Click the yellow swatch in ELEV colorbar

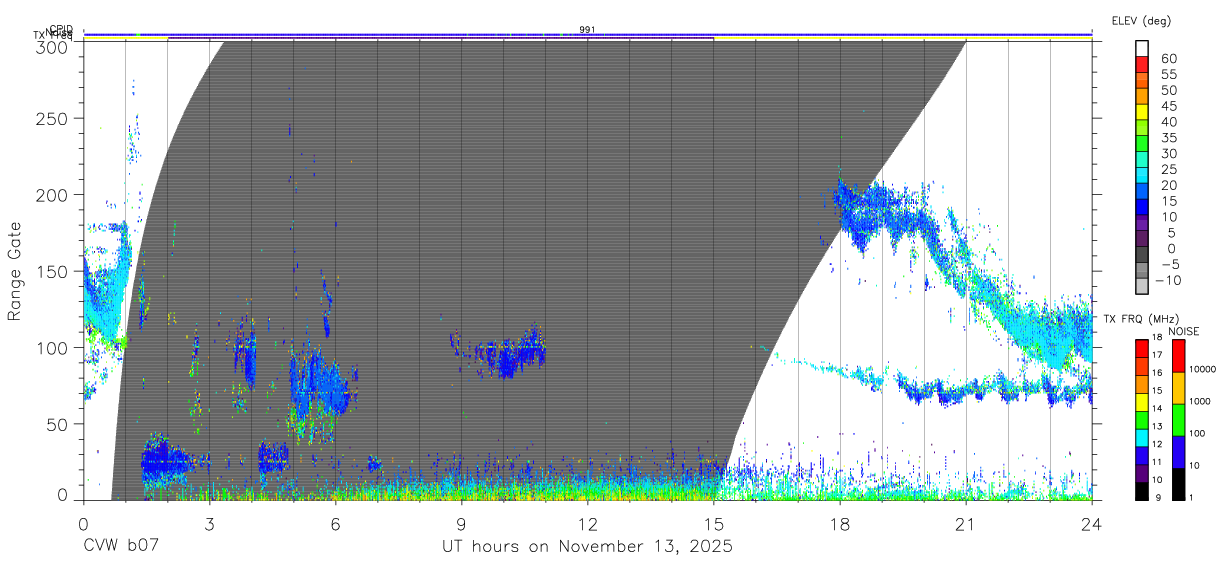[1142, 112]
